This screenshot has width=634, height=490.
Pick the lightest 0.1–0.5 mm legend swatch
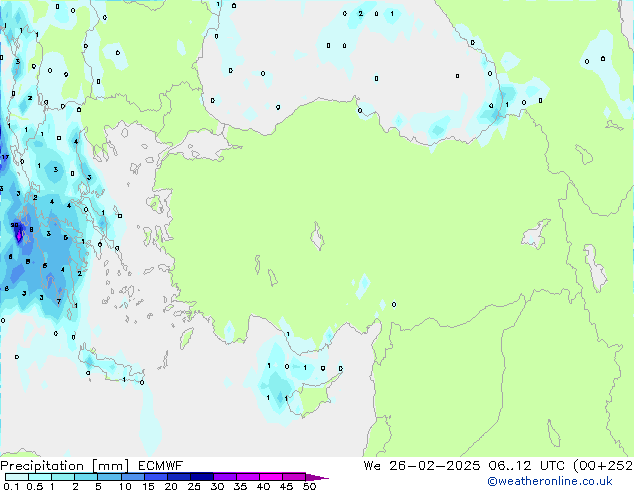pos(17,477)
